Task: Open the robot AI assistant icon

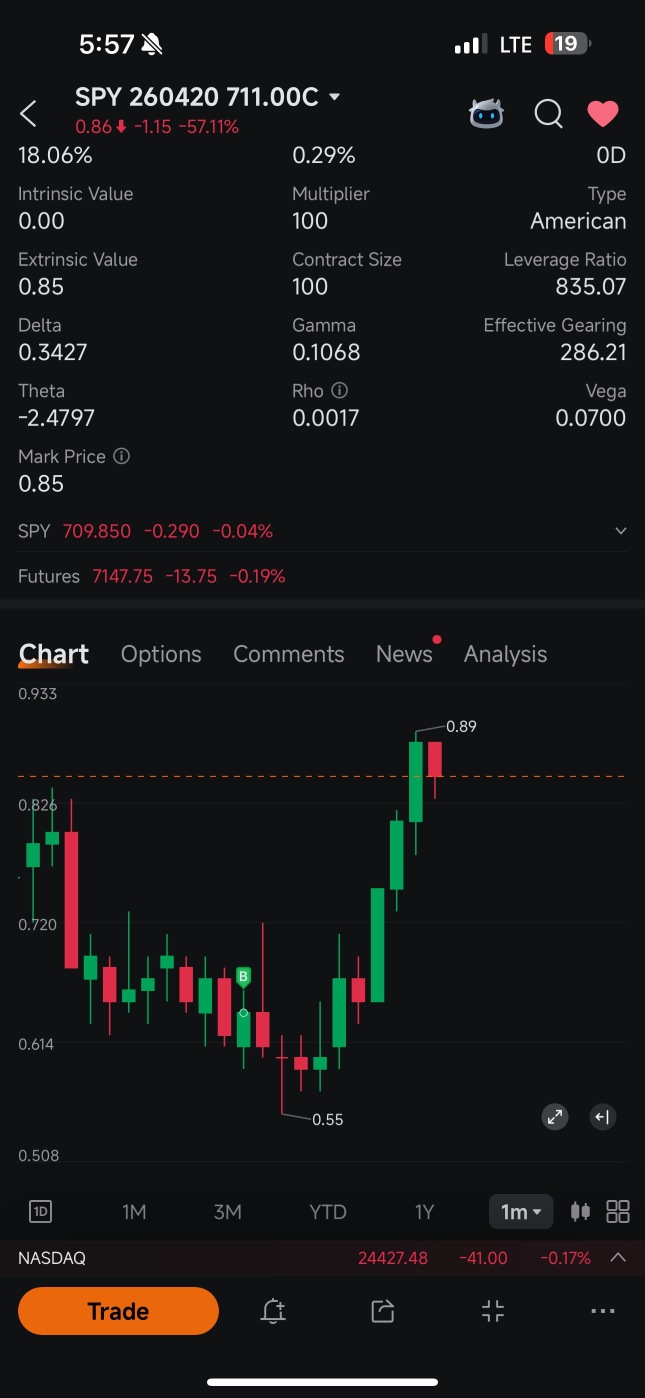Action: coord(487,114)
